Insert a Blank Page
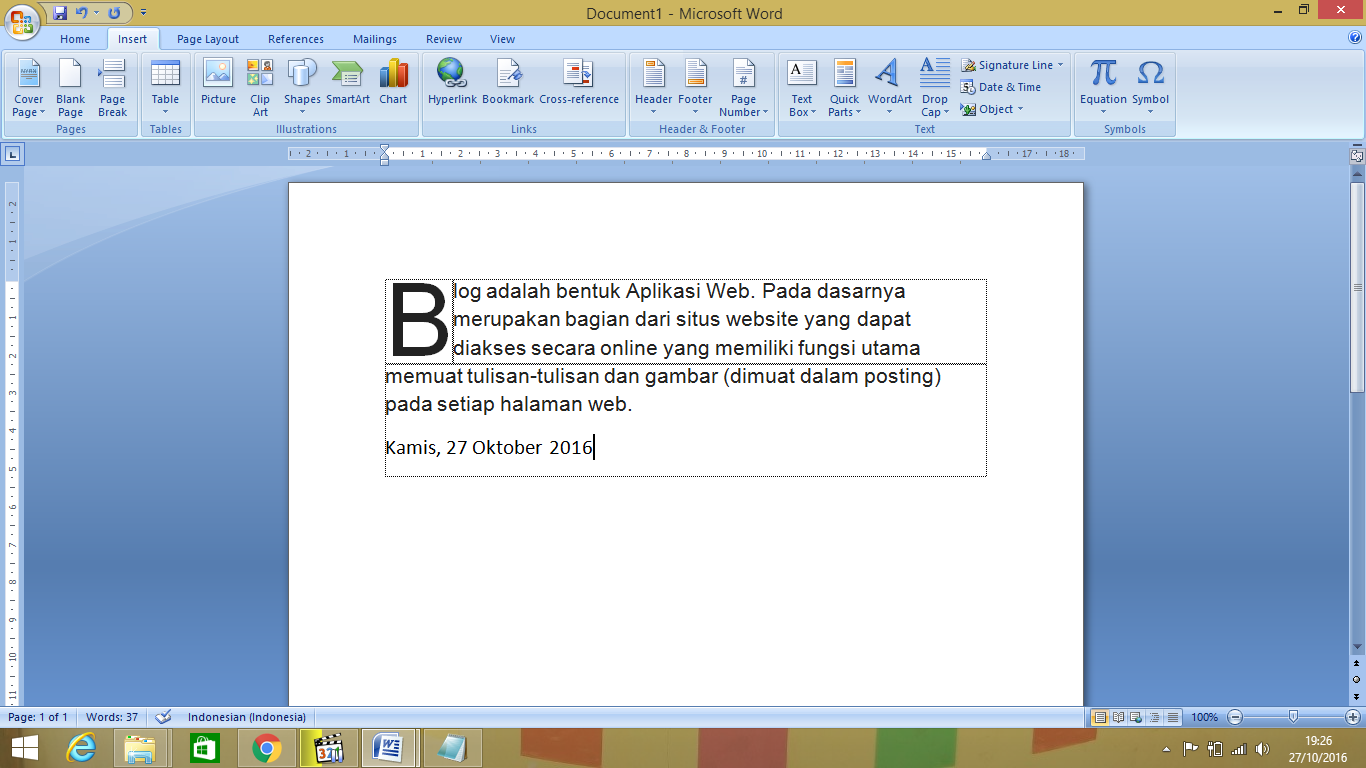The image size is (1366, 768). (x=71, y=88)
